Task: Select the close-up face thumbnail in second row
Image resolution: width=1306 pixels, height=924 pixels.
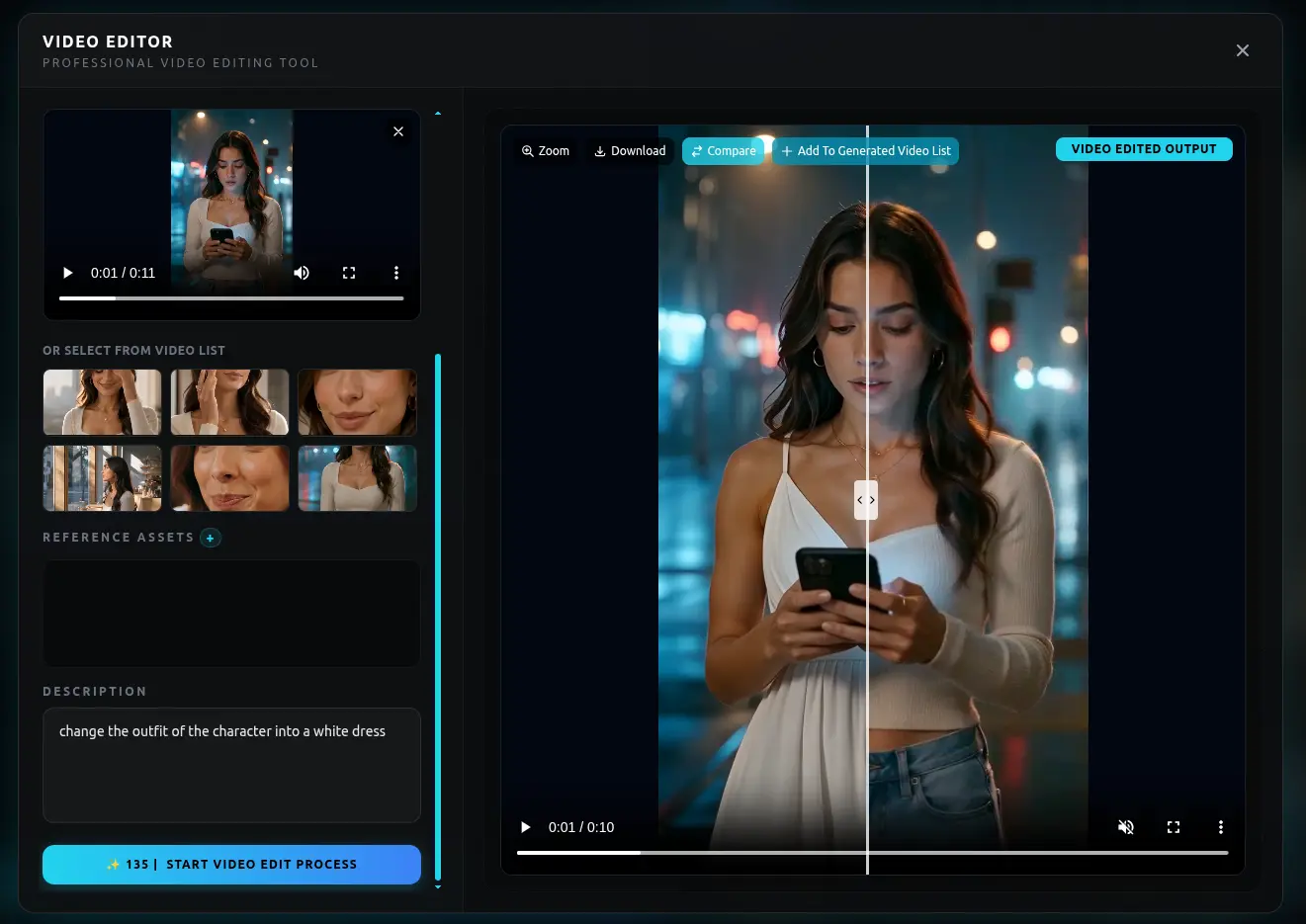Action: 229,478
